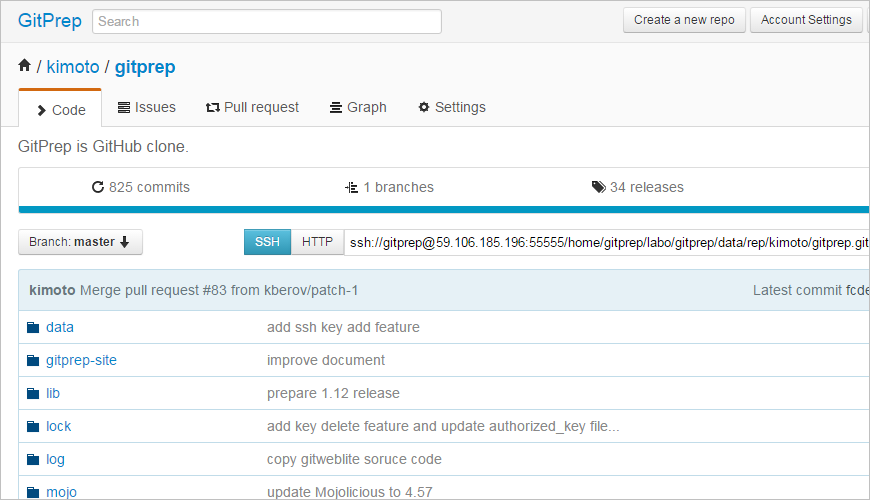The height and width of the screenshot is (500, 870).
Task: Select SSH clone URL protocol
Action: pos(267,242)
